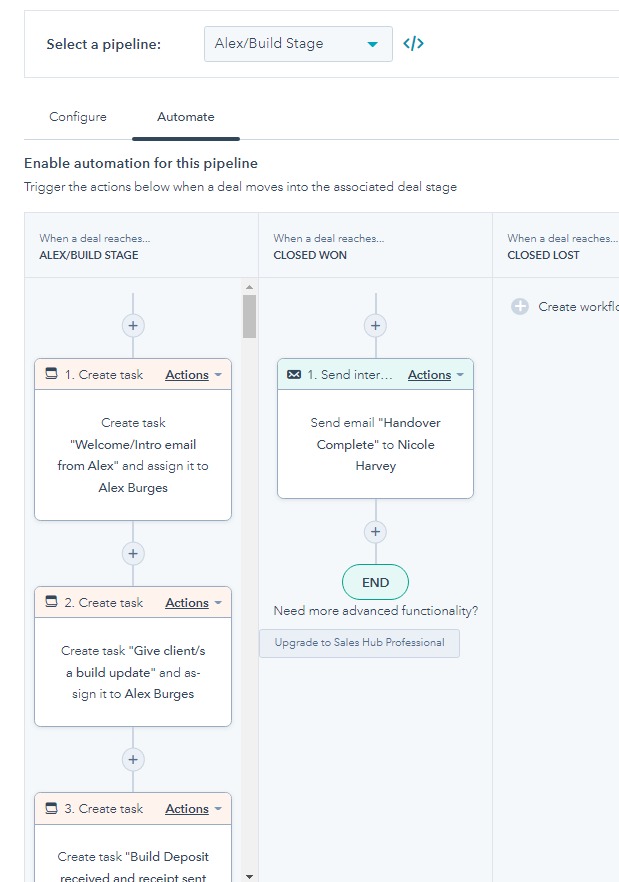The height and width of the screenshot is (882, 619).
Task: Click the plus icon between step 1 and step 2
Action: 132,553
